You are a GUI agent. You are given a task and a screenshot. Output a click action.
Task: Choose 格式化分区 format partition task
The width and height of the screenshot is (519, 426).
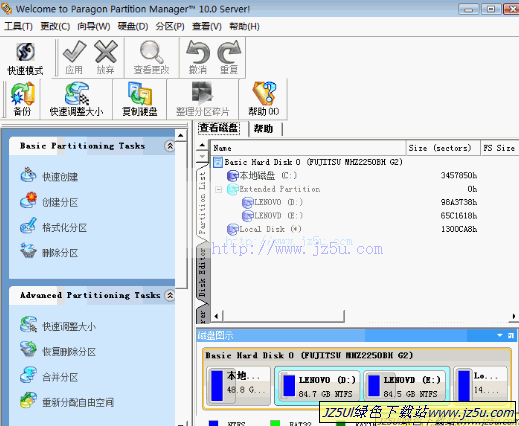coord(54,227)
